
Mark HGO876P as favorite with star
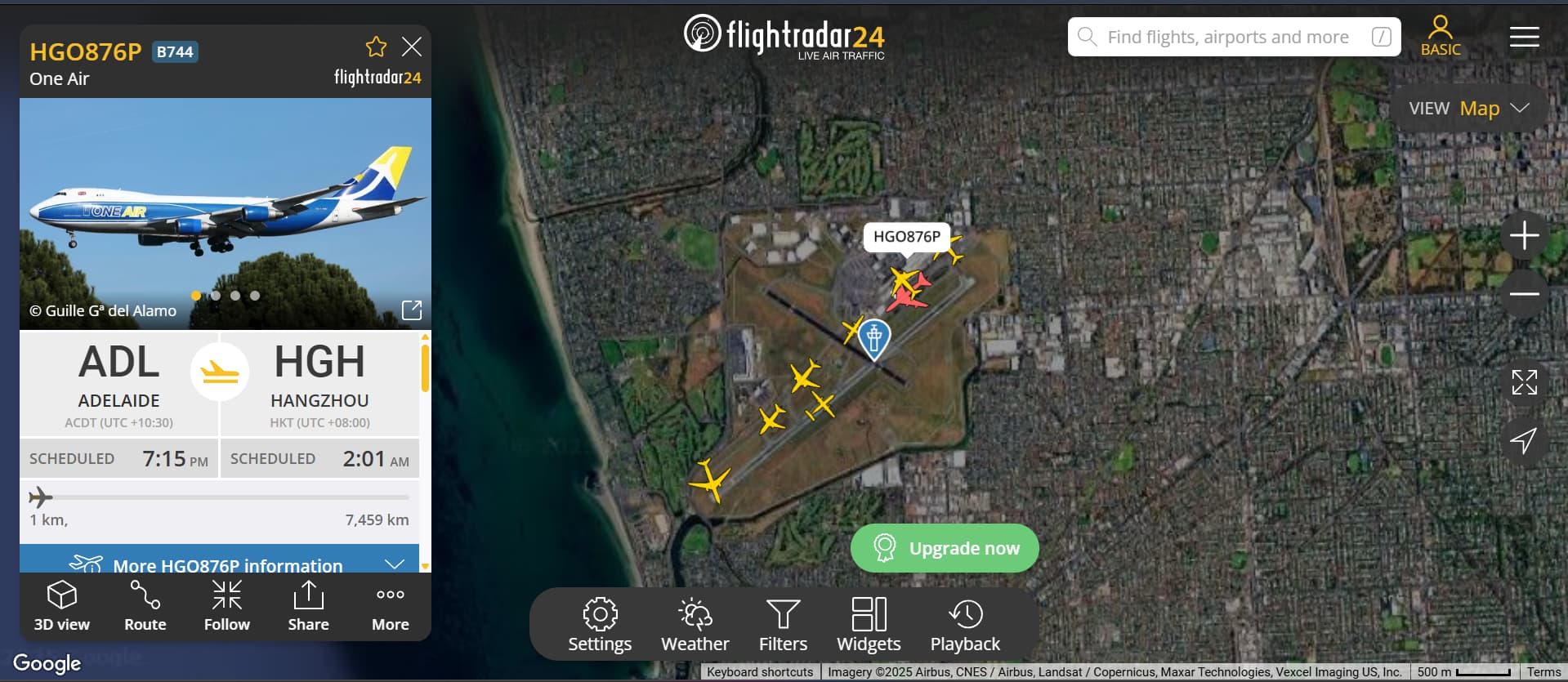(x=376, y=47)
